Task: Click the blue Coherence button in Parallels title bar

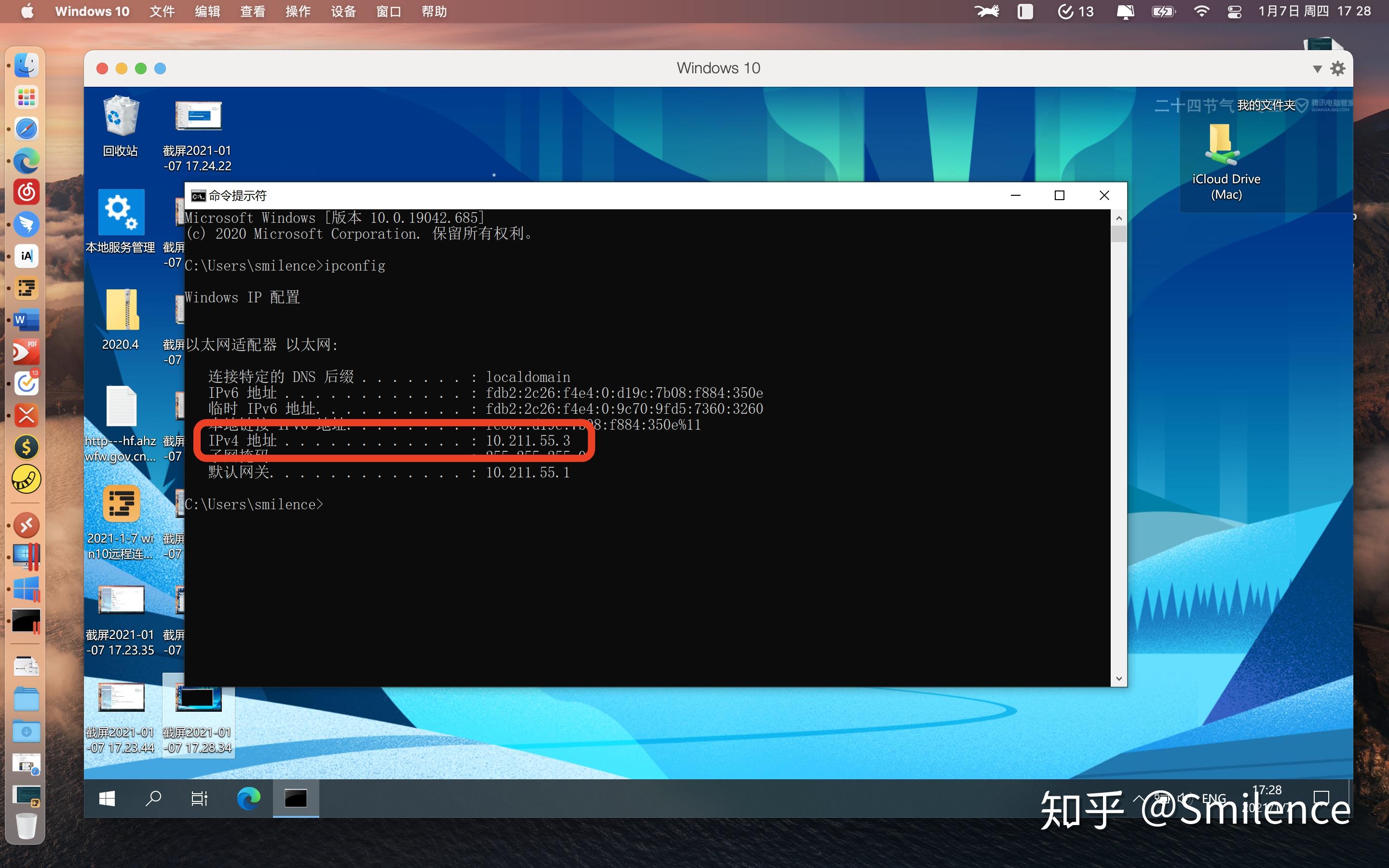Action: [x=160, y=68]
